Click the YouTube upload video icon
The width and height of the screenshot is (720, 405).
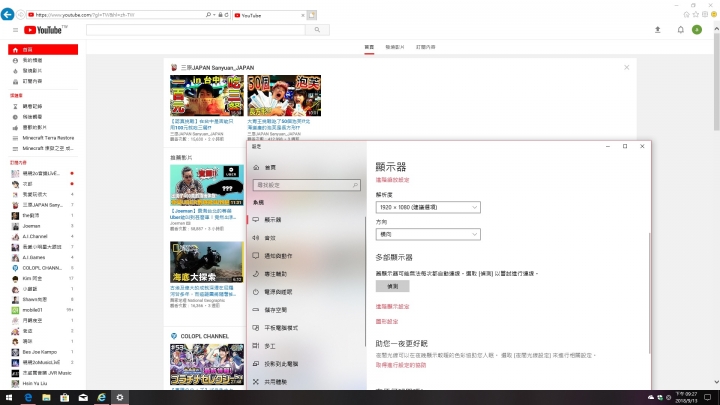pyautogui.click(x=658, y=30)
